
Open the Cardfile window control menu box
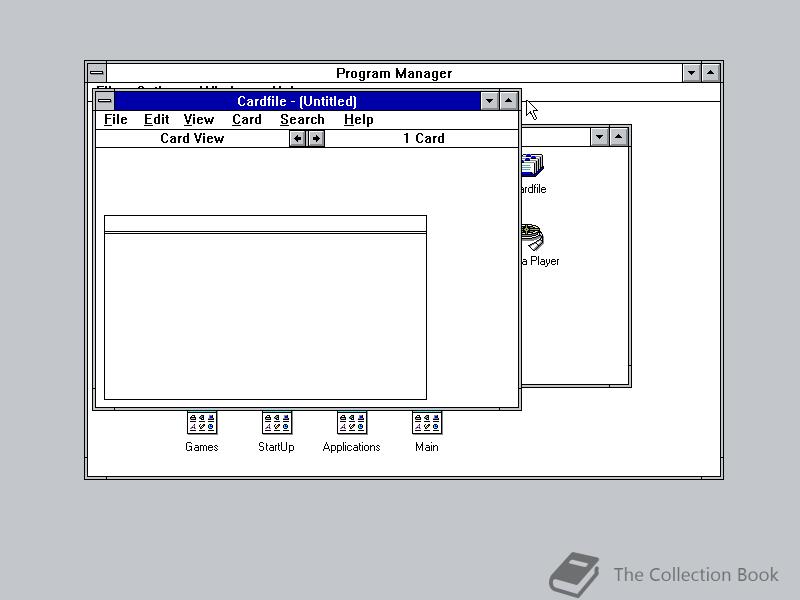point(105,101)
